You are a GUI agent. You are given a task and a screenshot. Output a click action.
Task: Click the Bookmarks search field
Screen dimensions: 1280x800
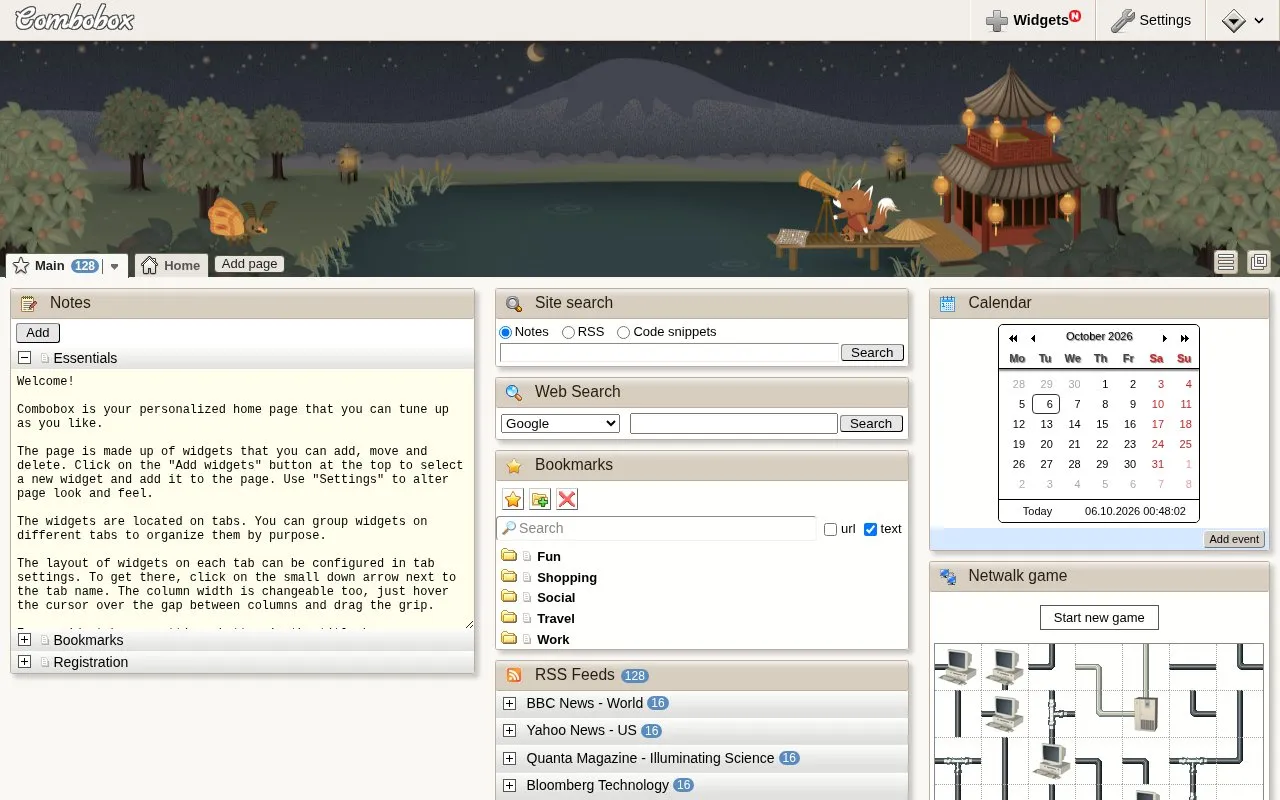[657, 528]
